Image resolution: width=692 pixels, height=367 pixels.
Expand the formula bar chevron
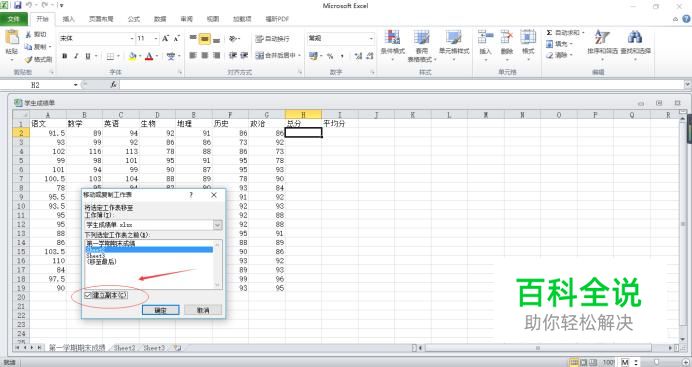tap(687, 84)
